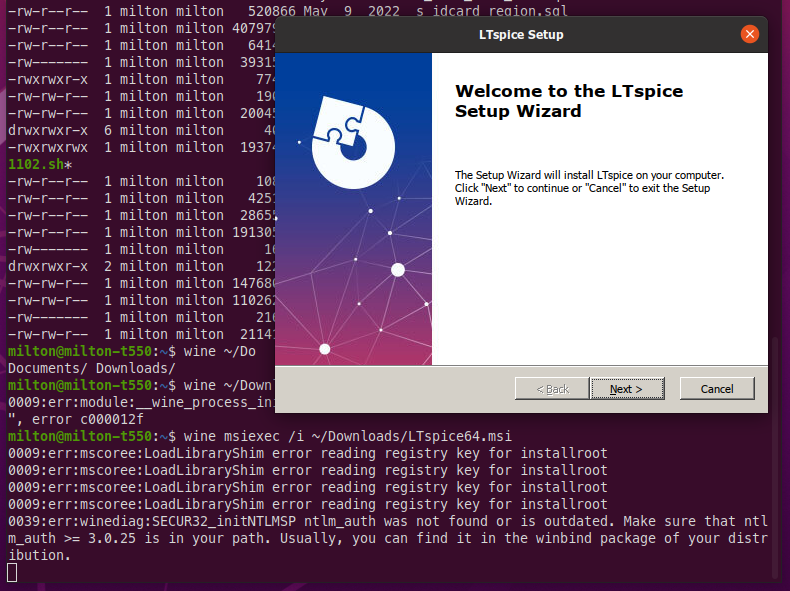Close the LTspice Setup window
Viewport: 790px width, 591px height.
point(750,34)
